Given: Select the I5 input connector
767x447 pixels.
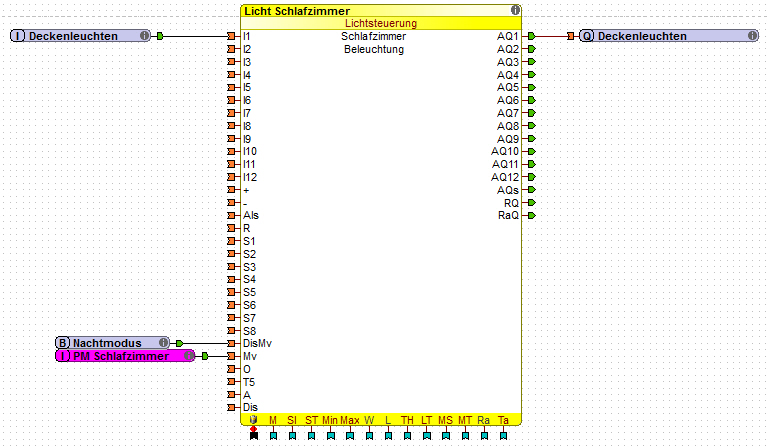Looking at the screenshot, I should tap(231, 88).
